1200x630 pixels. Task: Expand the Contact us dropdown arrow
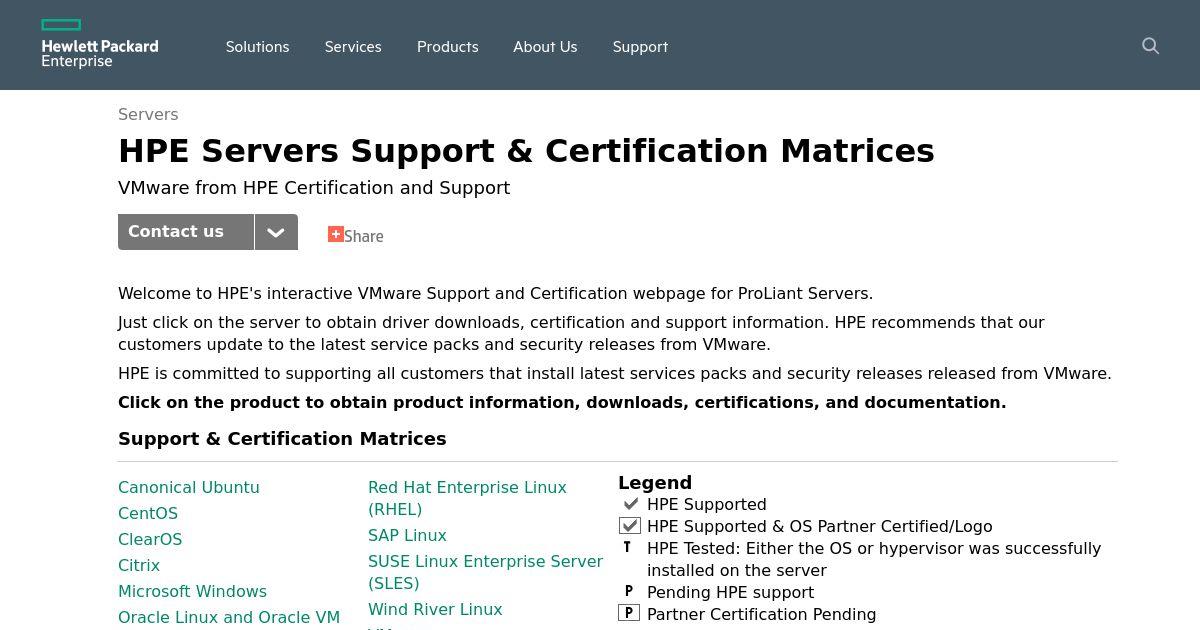point(276,232)
